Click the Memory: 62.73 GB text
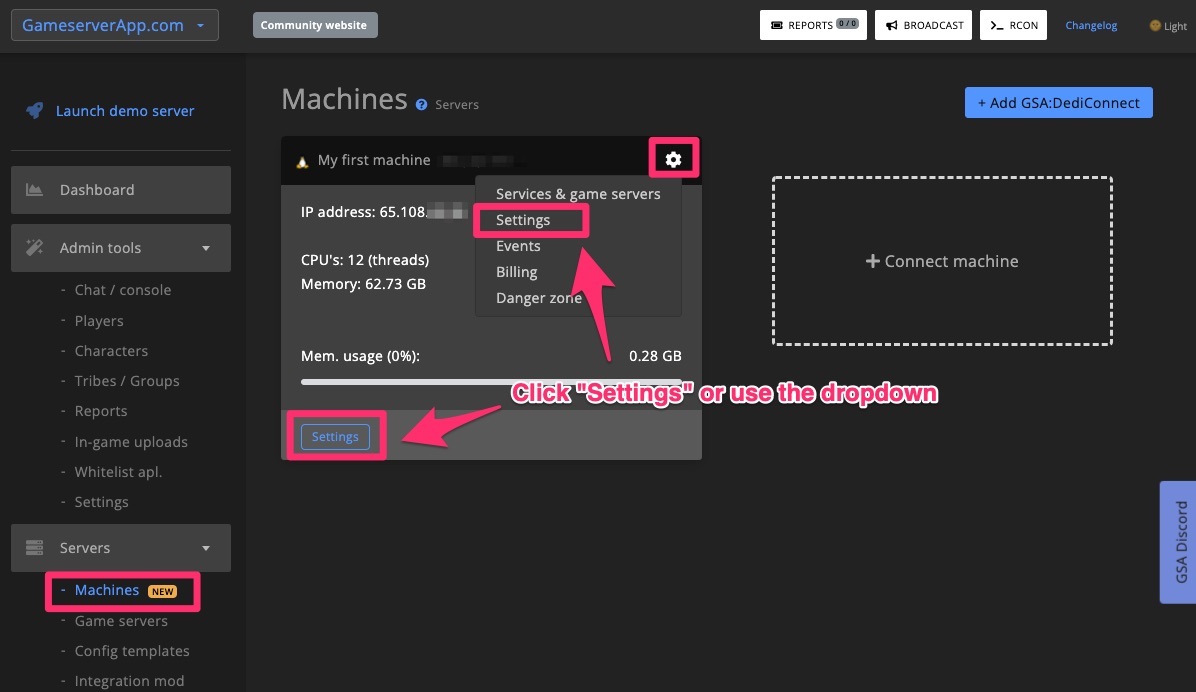1196x692 pixels. tap(363, 284)
